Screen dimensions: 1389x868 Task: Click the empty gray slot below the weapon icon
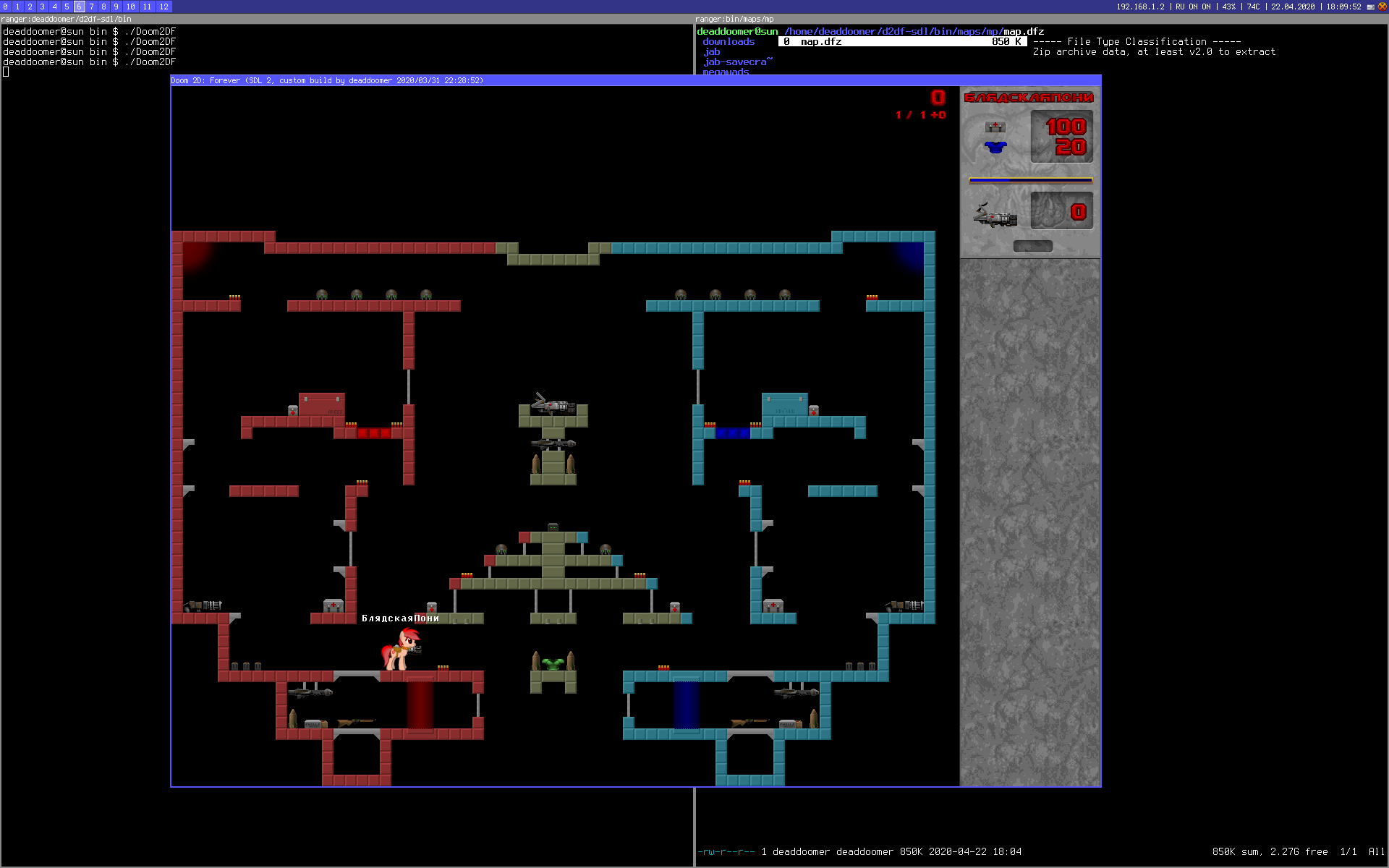[1033, 247]
